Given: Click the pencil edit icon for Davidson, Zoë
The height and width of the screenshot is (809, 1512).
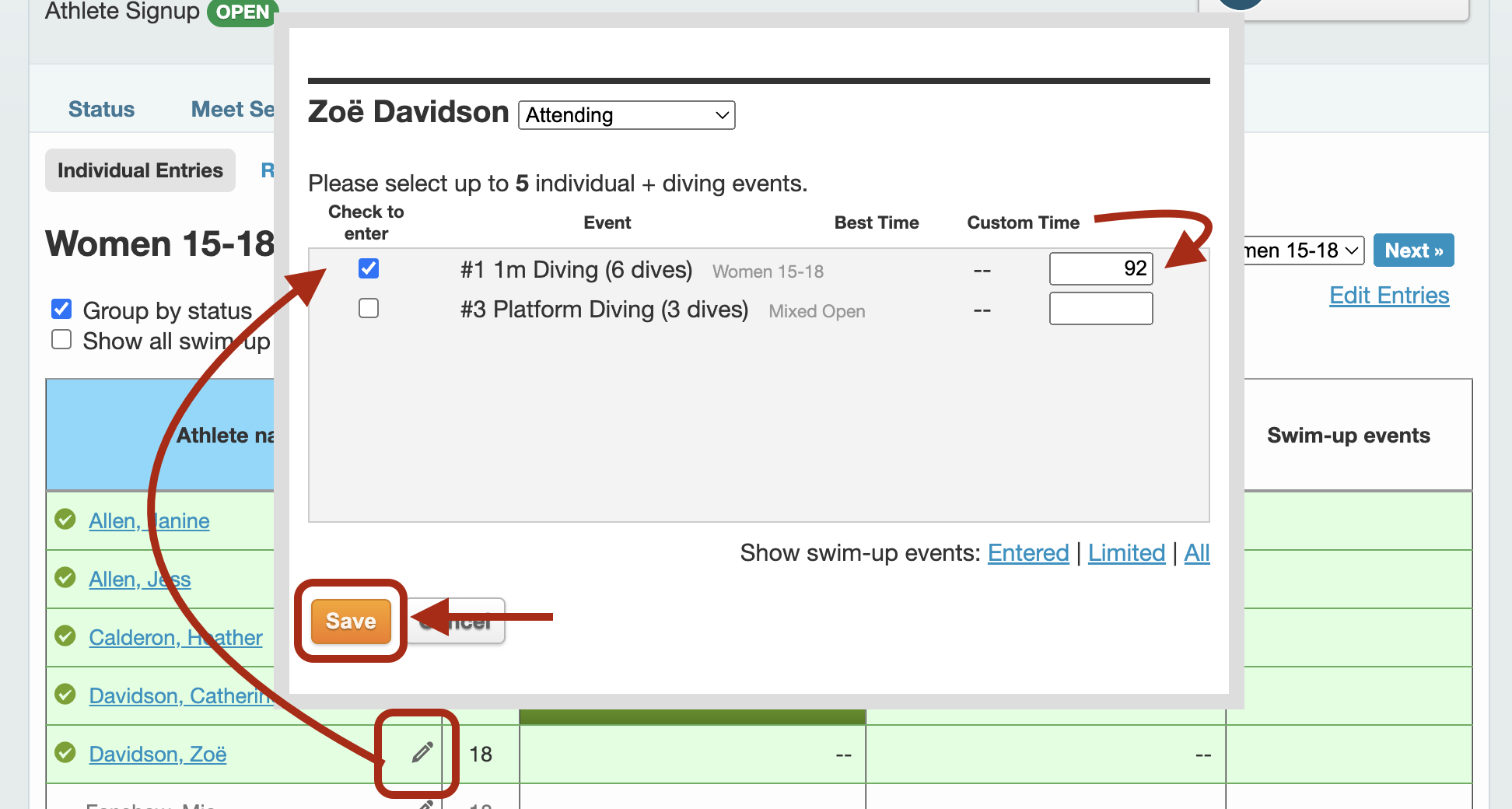Looking at the screenshot, I should [x=422, y=752].
